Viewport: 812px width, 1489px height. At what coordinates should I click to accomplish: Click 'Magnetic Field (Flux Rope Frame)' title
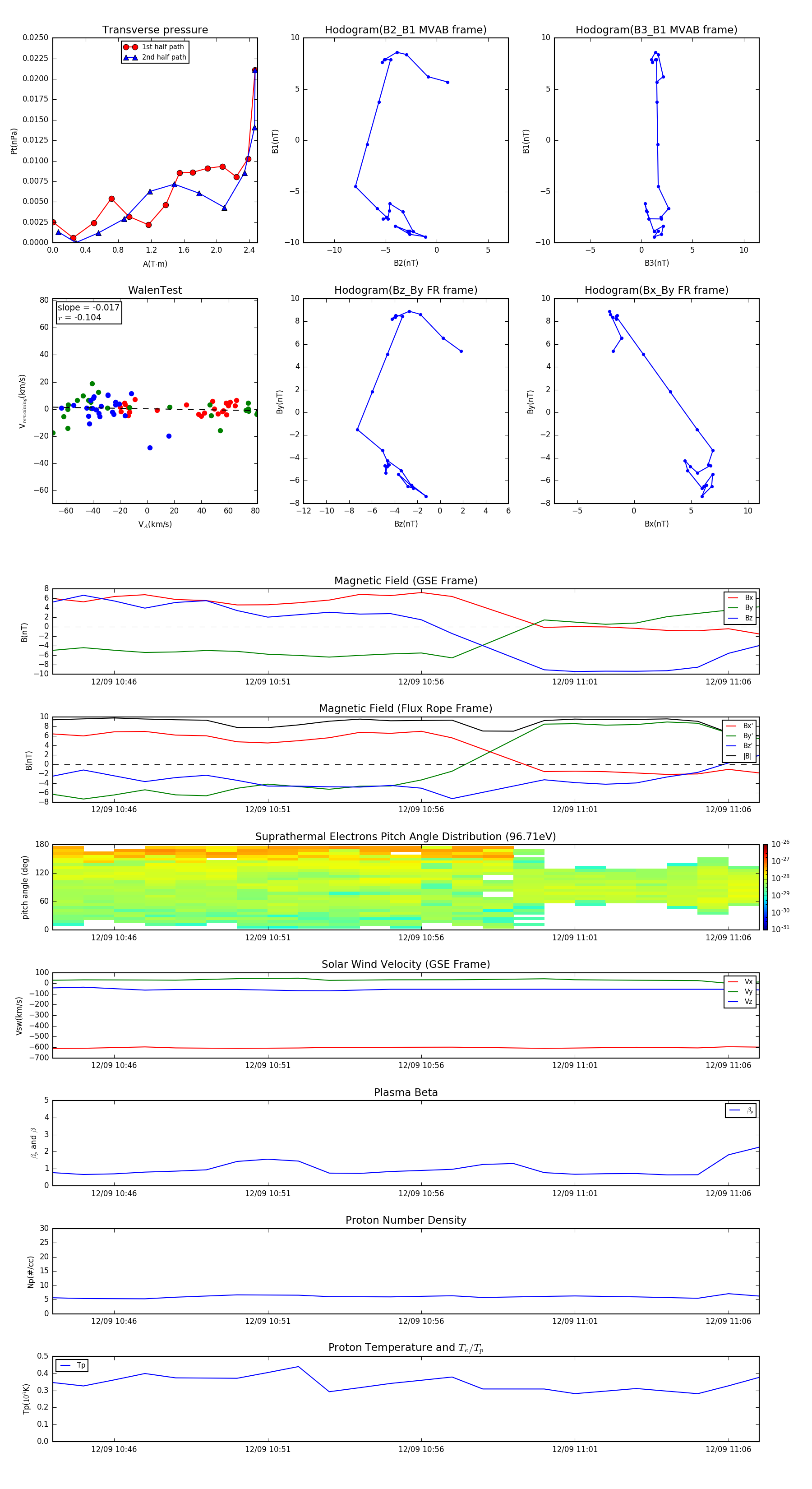[x=406, y=709]
